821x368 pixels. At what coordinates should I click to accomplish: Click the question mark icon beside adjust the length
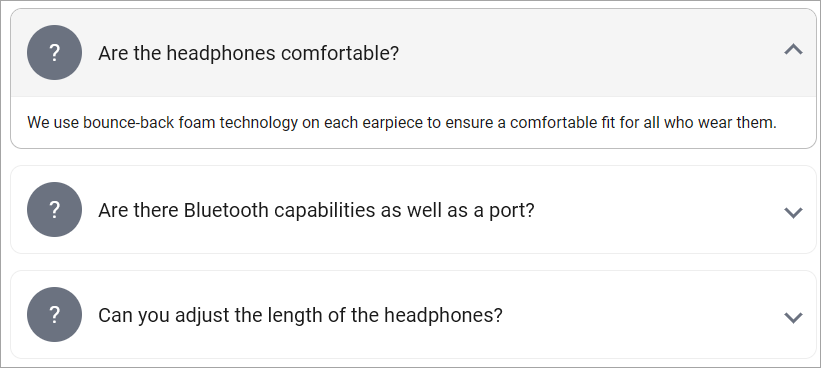tap(54, 314)
